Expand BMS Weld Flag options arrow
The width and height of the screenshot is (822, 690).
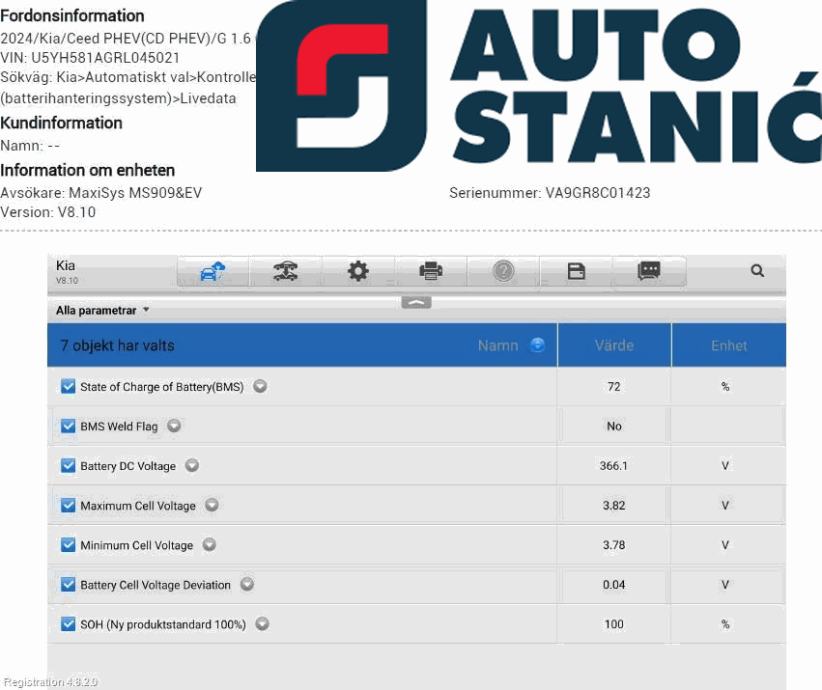174,426
